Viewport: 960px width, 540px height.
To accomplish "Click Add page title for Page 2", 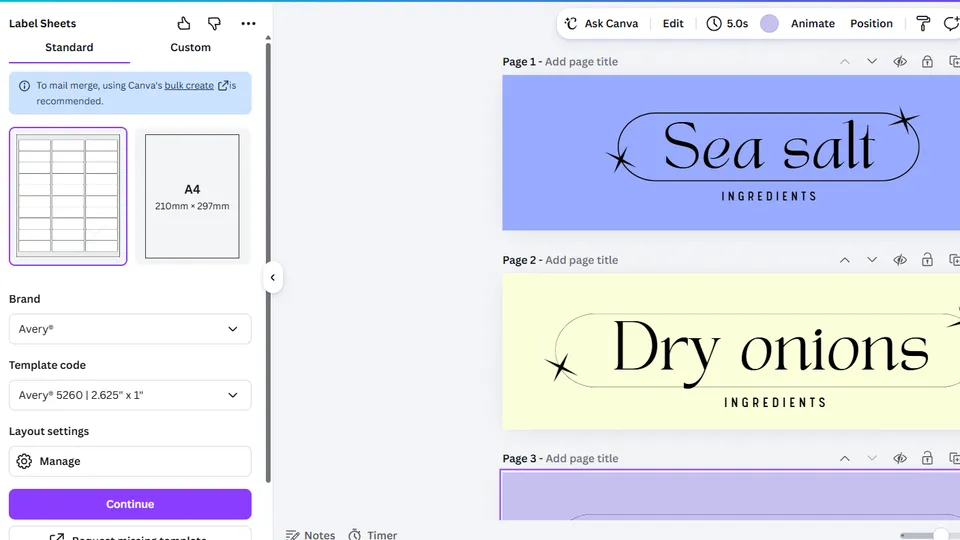I will click(x=582, y=260).
